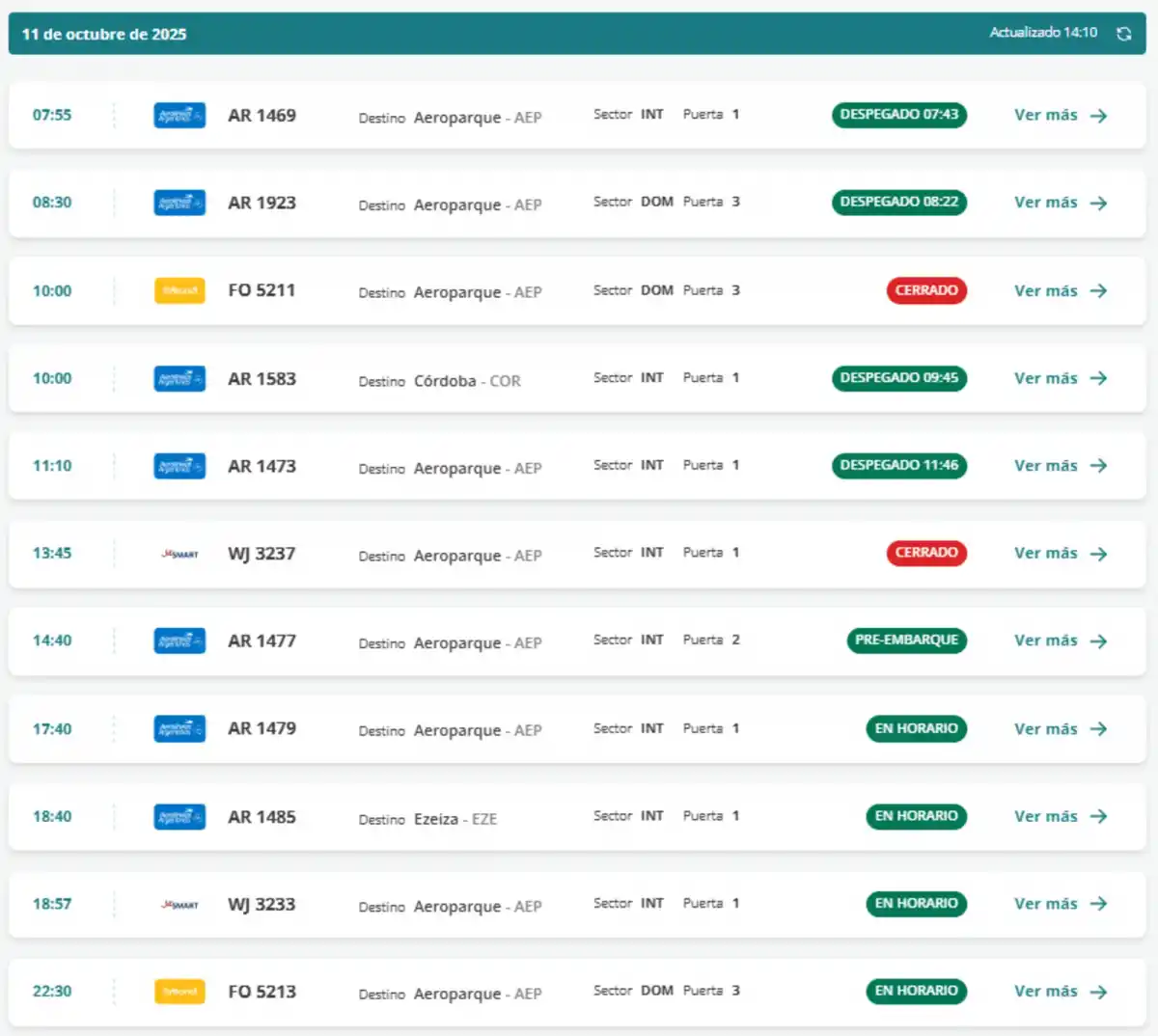
Task: Click the EN HORARIO badge for flight FO 5213
Action: pyautogui.click(x=917, y=991)
